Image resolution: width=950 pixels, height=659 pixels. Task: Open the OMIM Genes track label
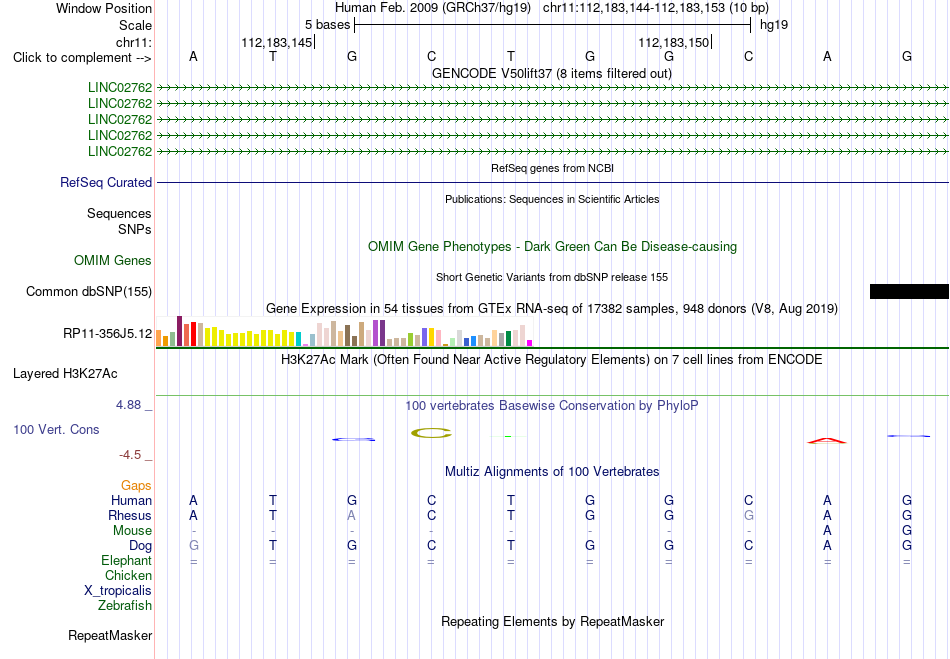[x=113, y=260]
